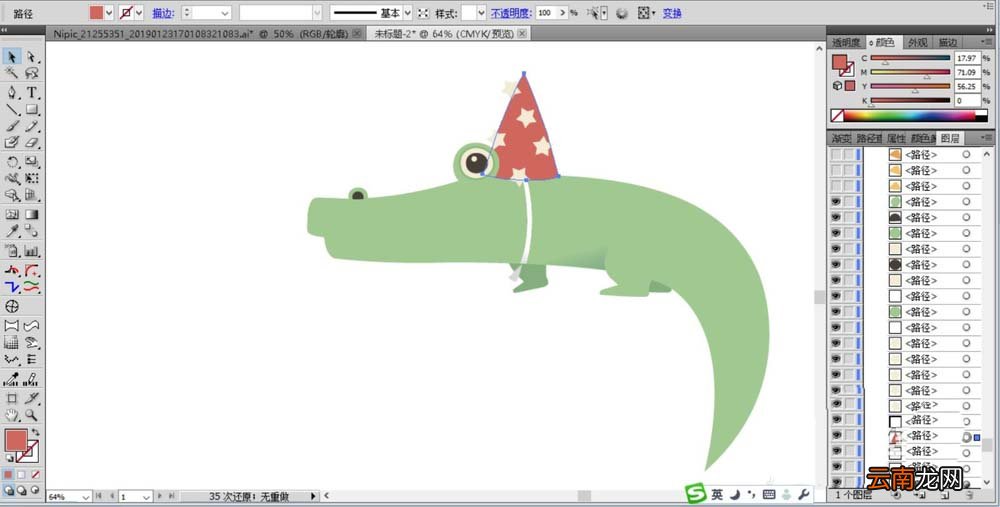Open the artboard number dropdown

(x=146, y=497)
